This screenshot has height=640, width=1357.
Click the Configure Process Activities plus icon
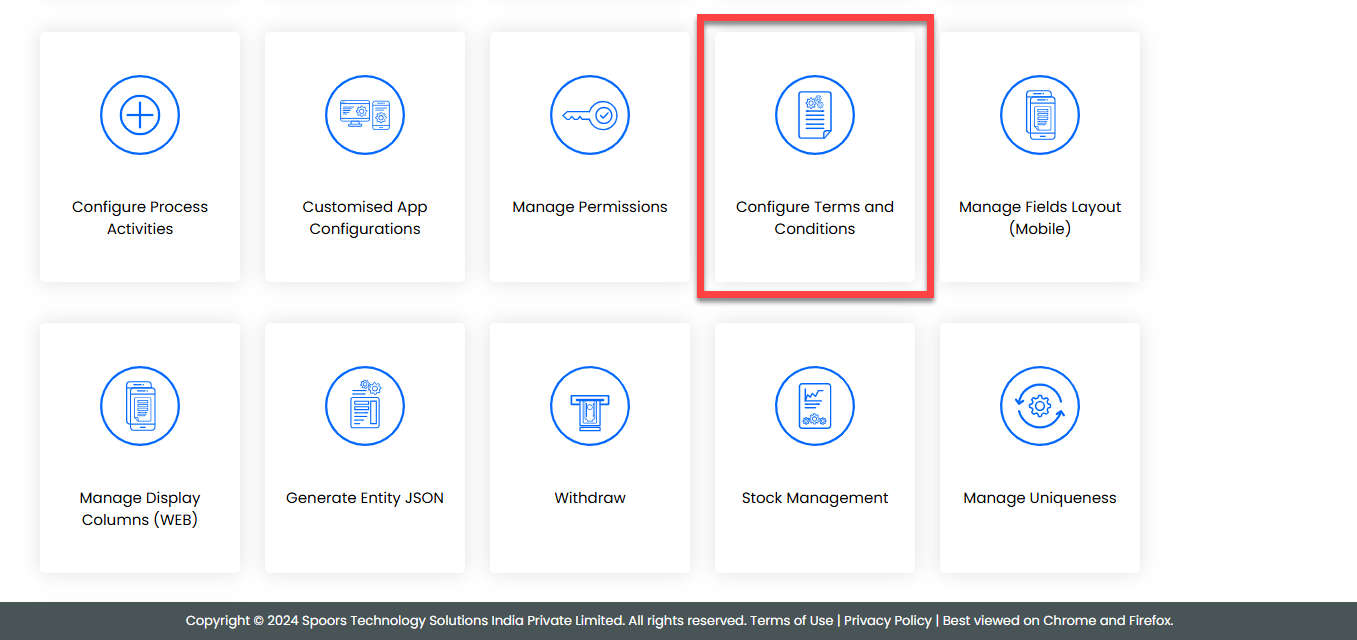(x=140, y=115)
